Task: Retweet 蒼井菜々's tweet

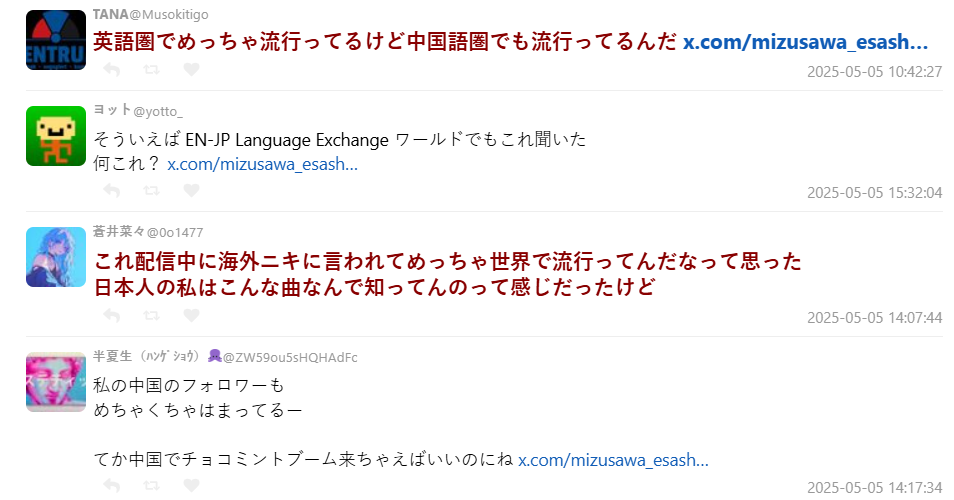Action: (x=152, y=316)
